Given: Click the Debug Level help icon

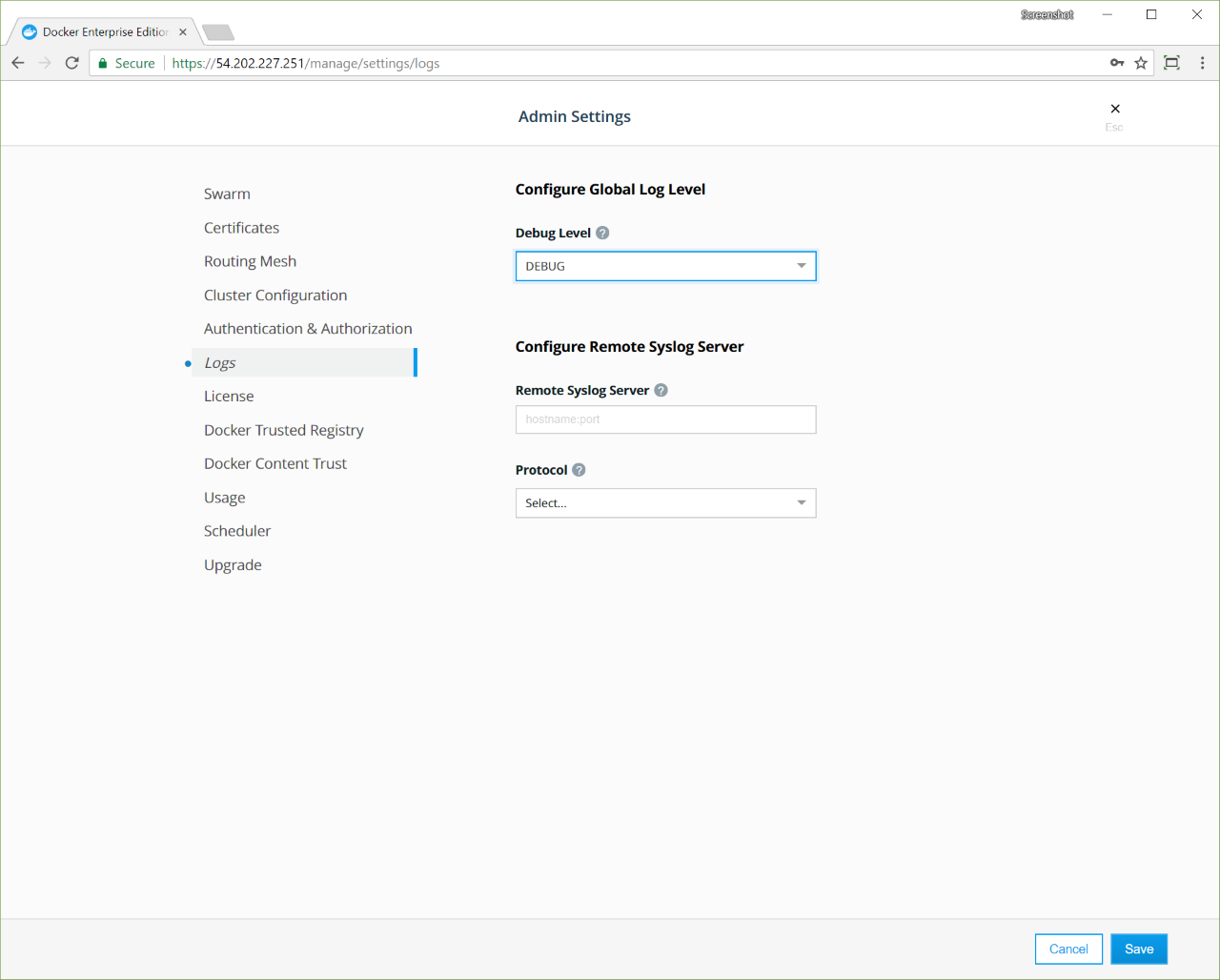Looking at the screenshot, I should click(602, 233).
